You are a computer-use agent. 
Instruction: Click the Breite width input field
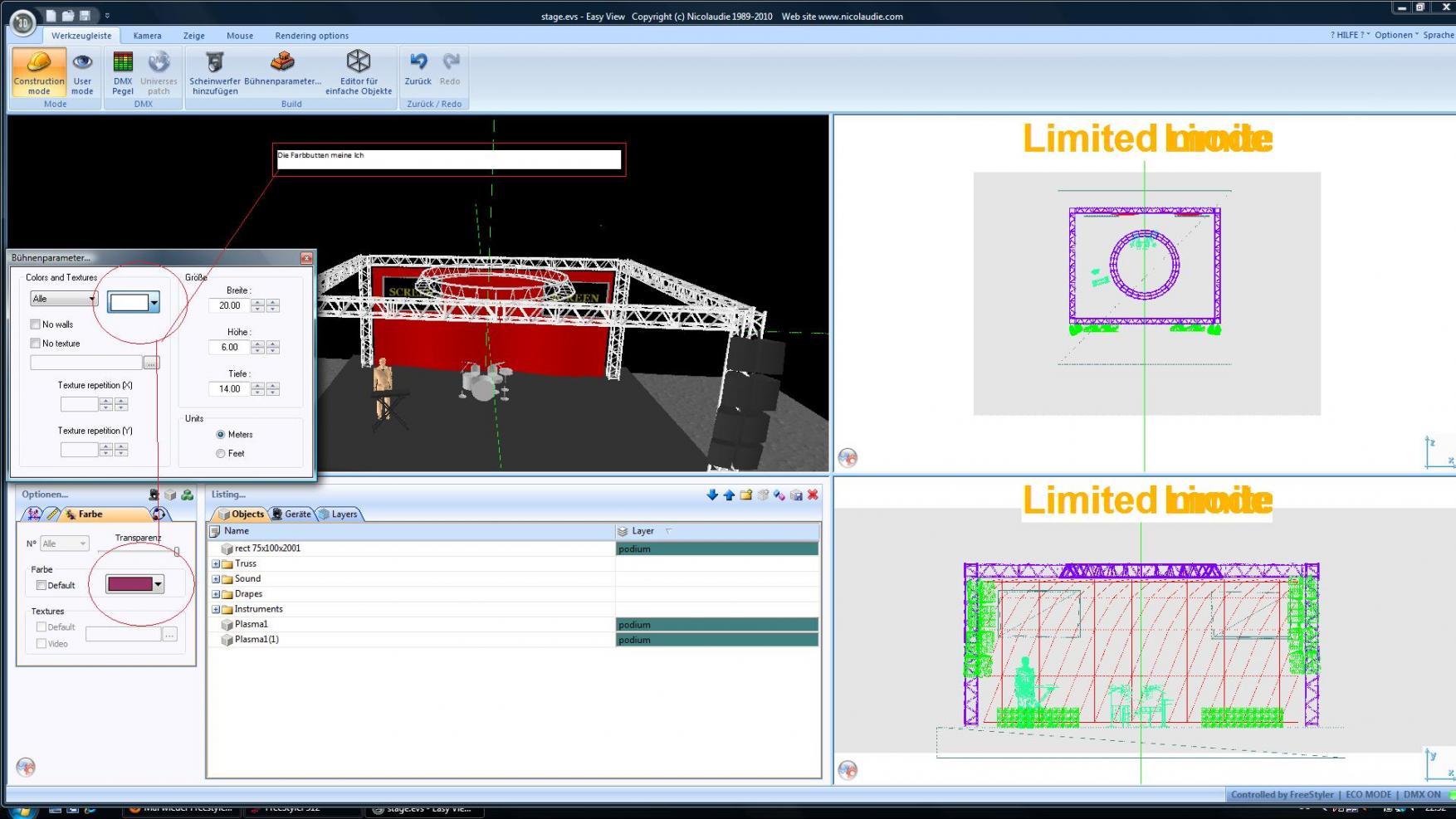[x=229, y=305]
